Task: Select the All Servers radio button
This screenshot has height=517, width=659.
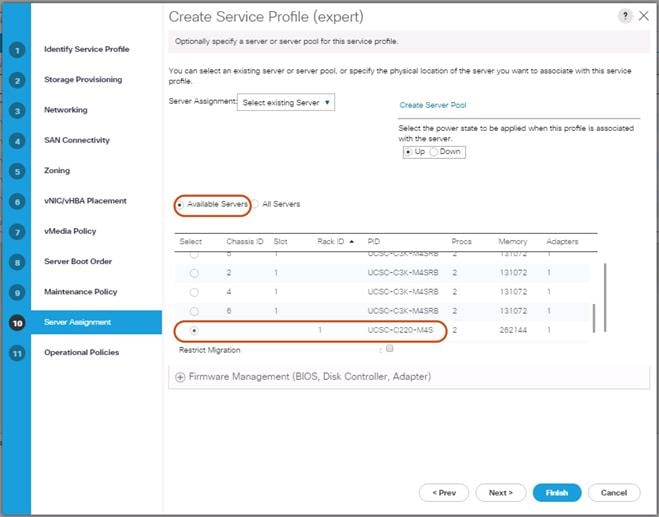Action: 255,204
